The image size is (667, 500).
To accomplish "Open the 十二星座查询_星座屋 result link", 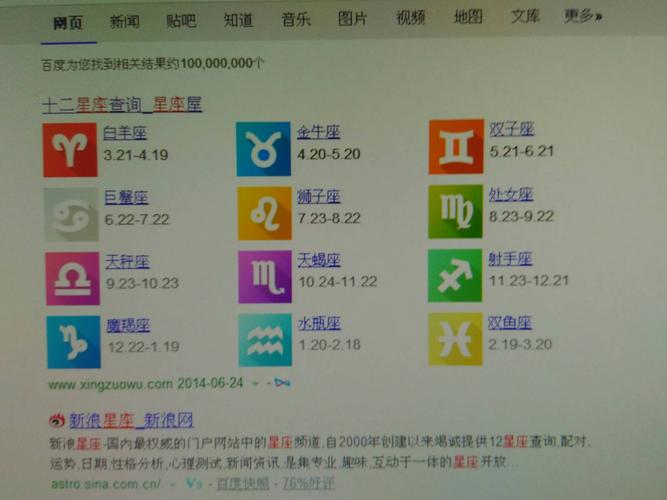I will pyautogui.click(x=122, y=104).
